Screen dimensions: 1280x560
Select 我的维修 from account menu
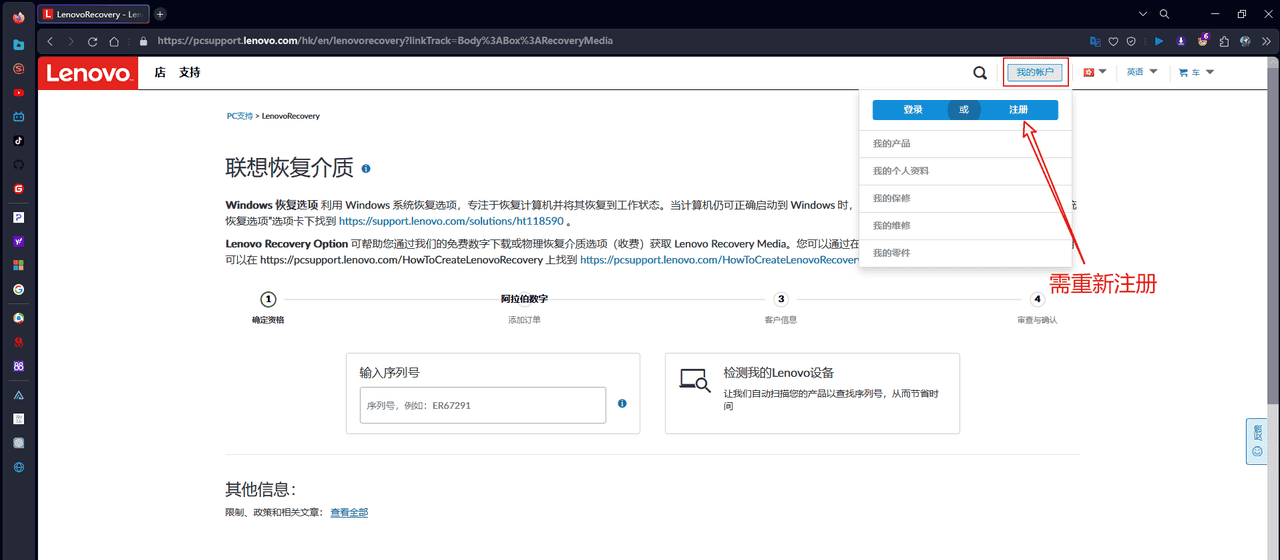pos(965,226)
